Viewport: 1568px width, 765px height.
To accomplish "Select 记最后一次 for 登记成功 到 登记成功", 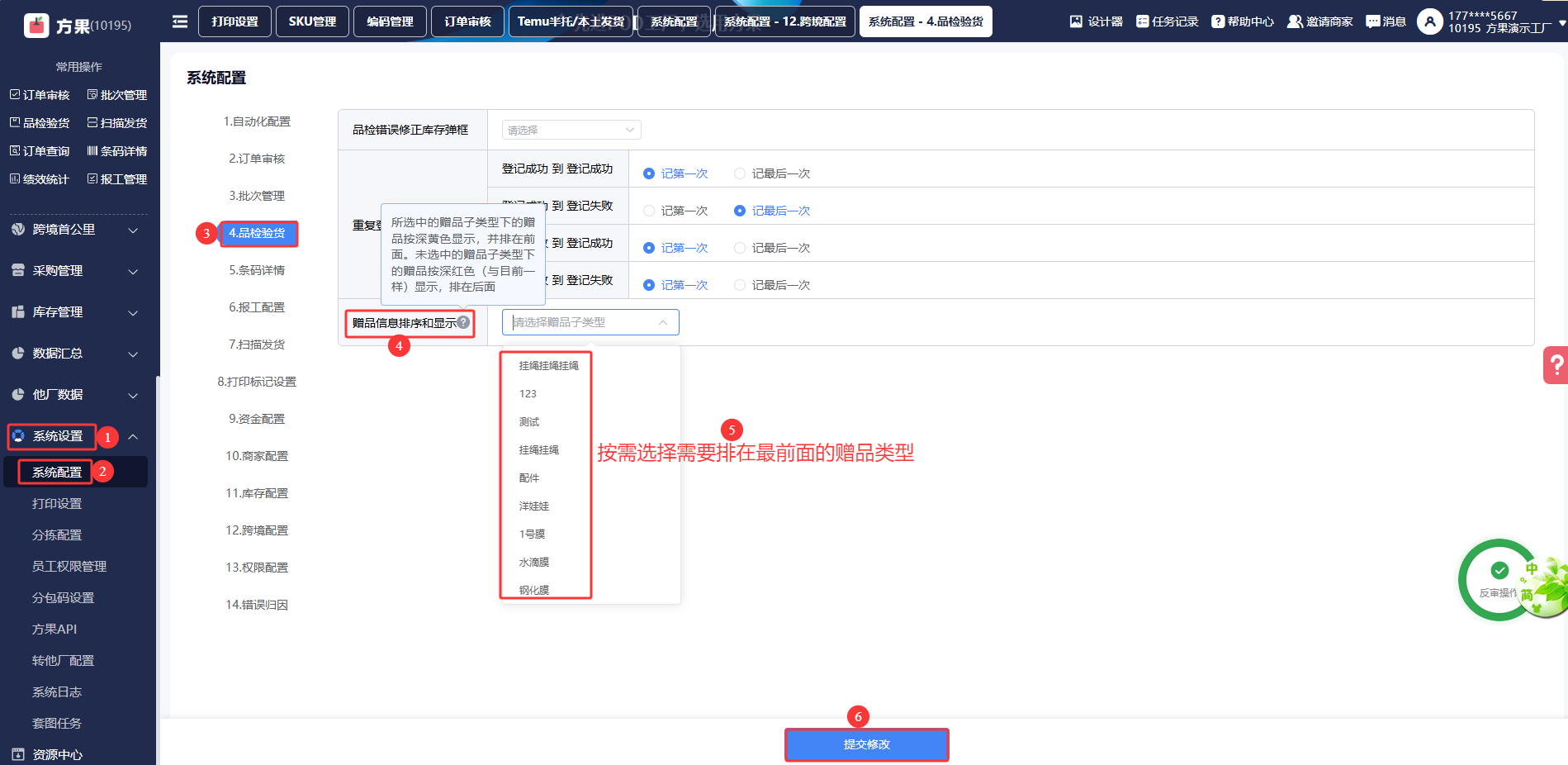I will click(740, 173).
